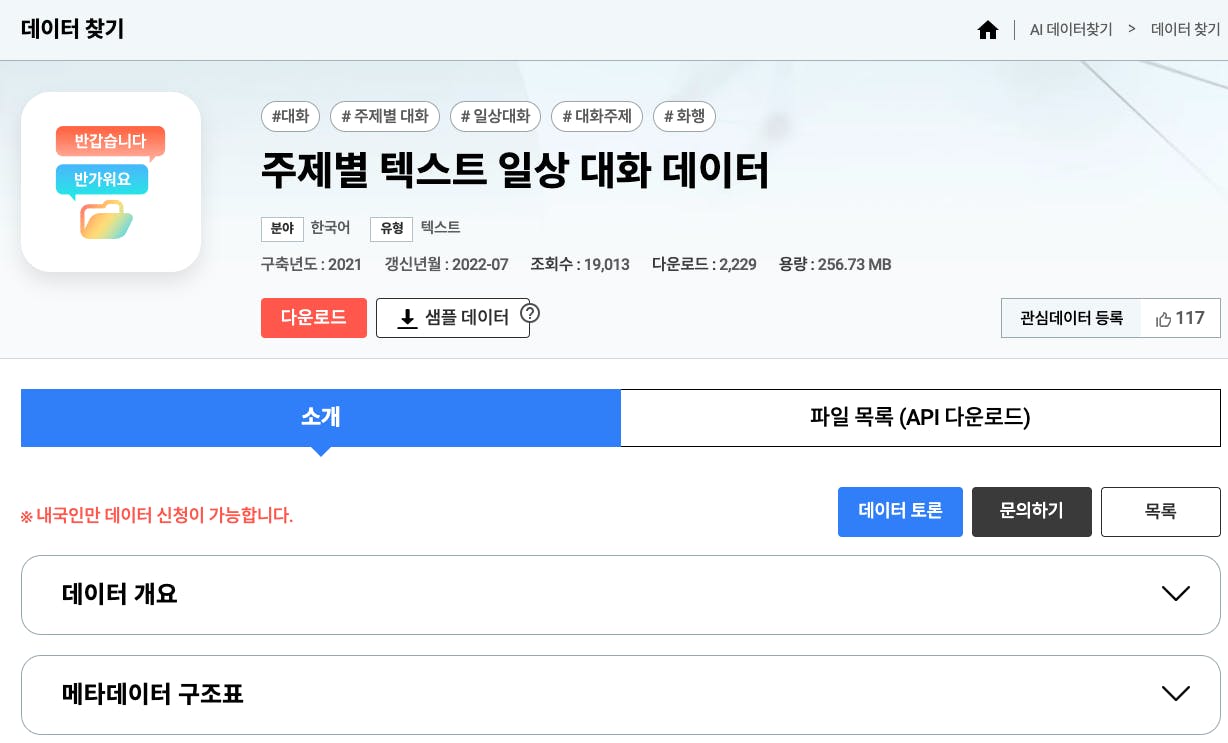Open help question mark icon beside sample data
1228x743 pixels.
point(530,313)
